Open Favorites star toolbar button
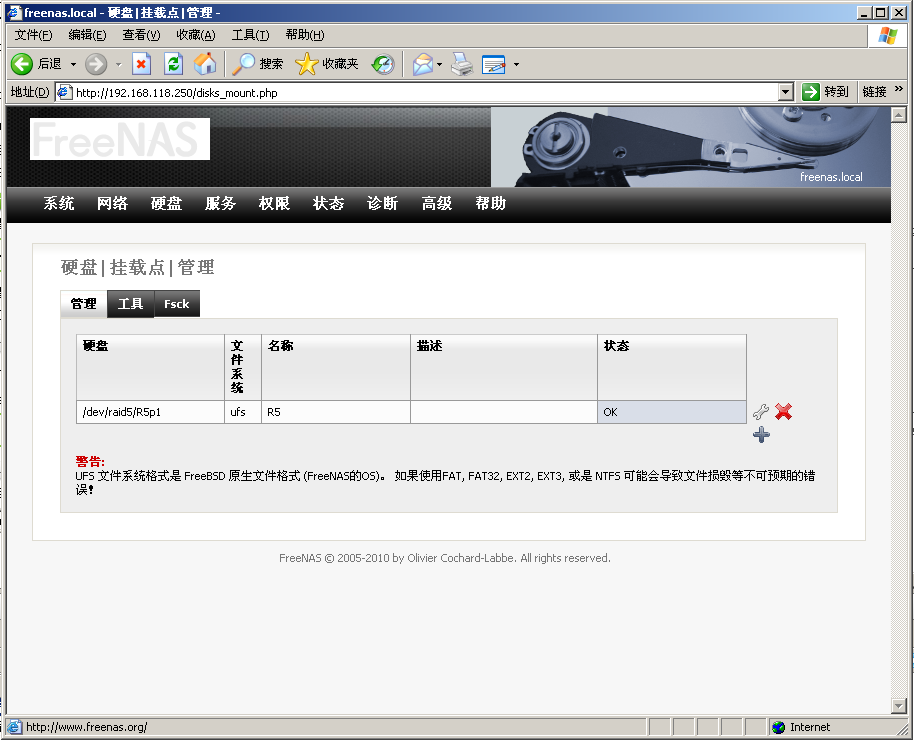The width and height of the screenshot is (914, 740). (x=326, y=64)
